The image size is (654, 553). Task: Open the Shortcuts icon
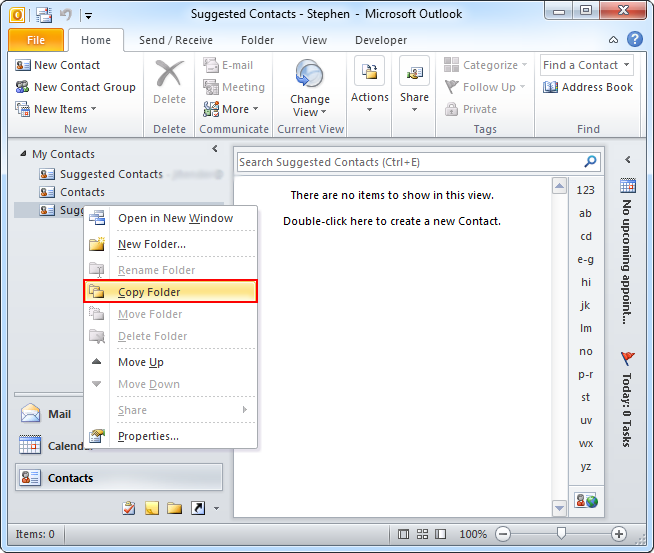coord(198,508)
